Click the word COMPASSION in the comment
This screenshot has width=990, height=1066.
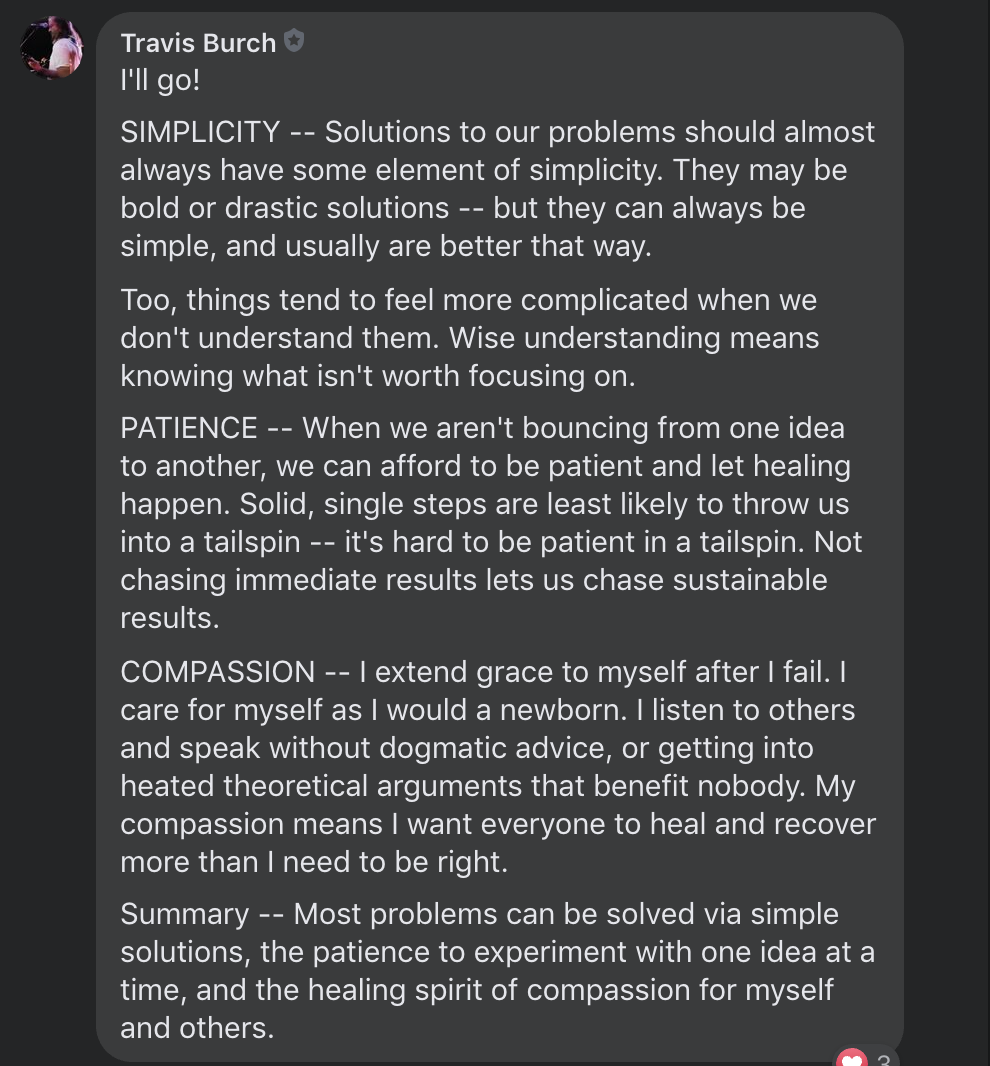click(x=218, y=672)
